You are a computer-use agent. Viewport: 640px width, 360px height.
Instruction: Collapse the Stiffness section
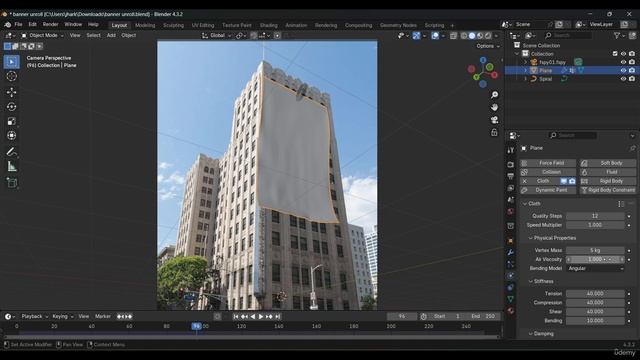530,281
